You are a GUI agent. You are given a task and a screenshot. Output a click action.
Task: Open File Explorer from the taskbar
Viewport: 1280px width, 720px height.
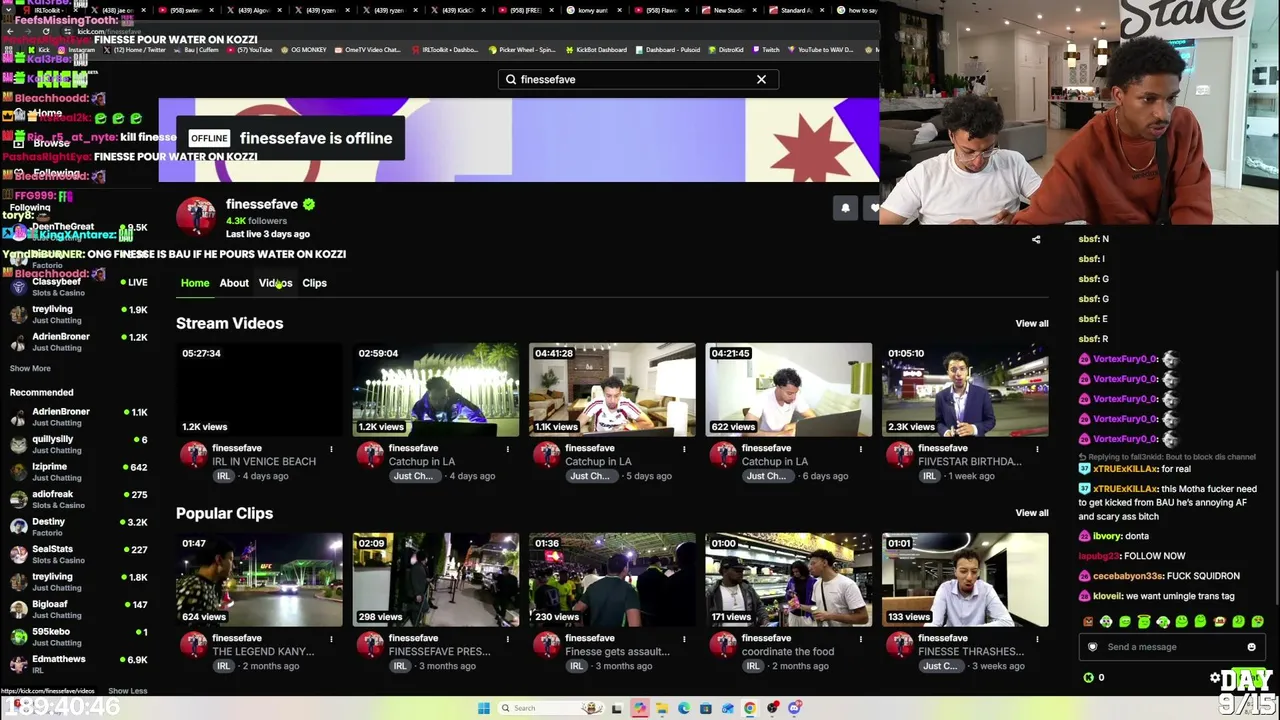point(662,708)
